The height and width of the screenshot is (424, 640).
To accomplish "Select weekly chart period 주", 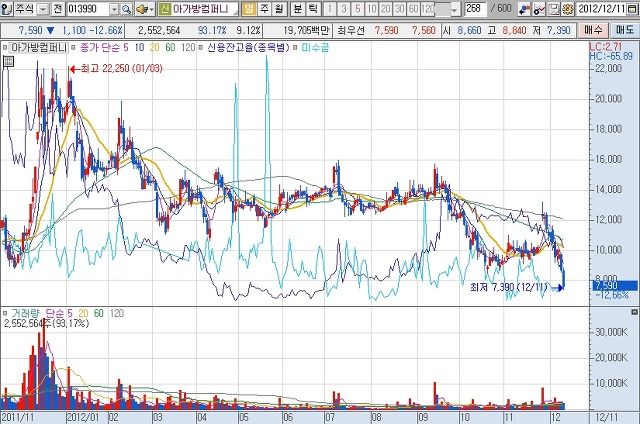I will (x=264, y=9).
